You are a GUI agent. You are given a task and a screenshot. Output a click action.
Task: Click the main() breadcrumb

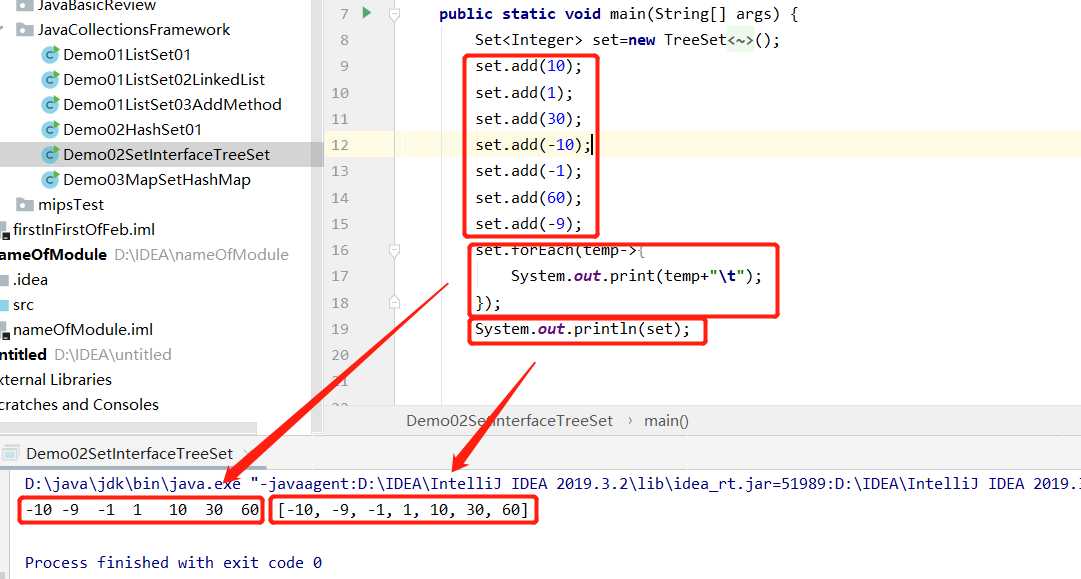666,420
